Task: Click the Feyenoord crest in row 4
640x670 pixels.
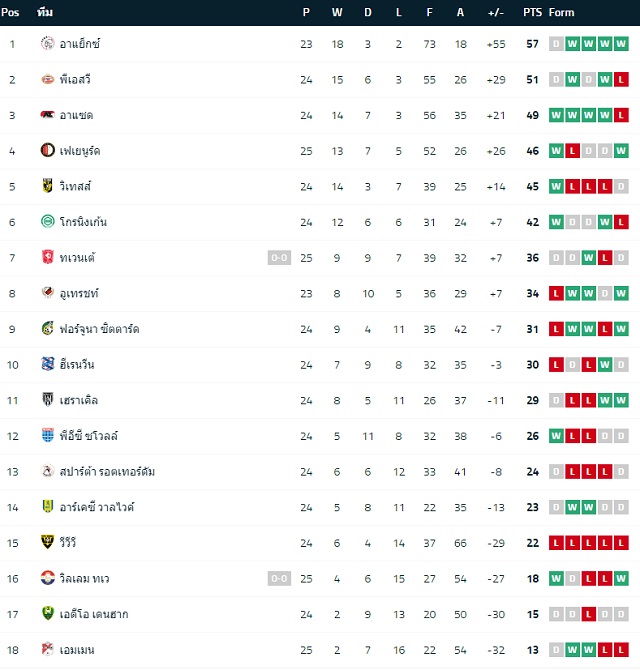Action: coord(47,150)
